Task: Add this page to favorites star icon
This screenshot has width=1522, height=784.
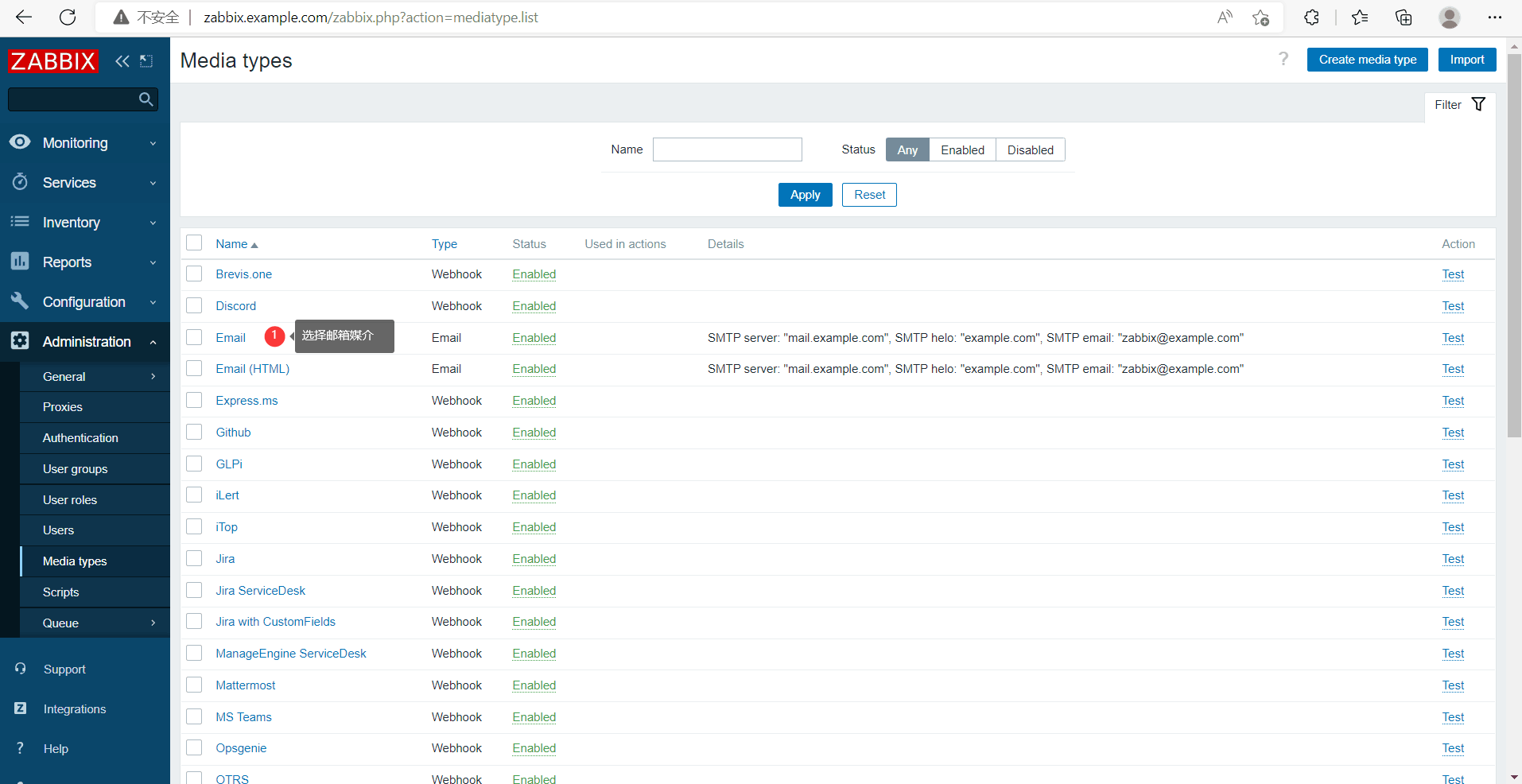Action: pos(1260,17)
